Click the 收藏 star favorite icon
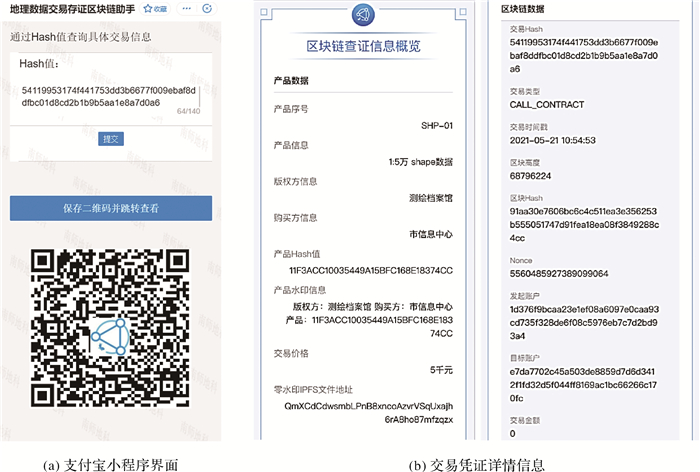This screenshot has height=472, width=700. tap(154, 8)
